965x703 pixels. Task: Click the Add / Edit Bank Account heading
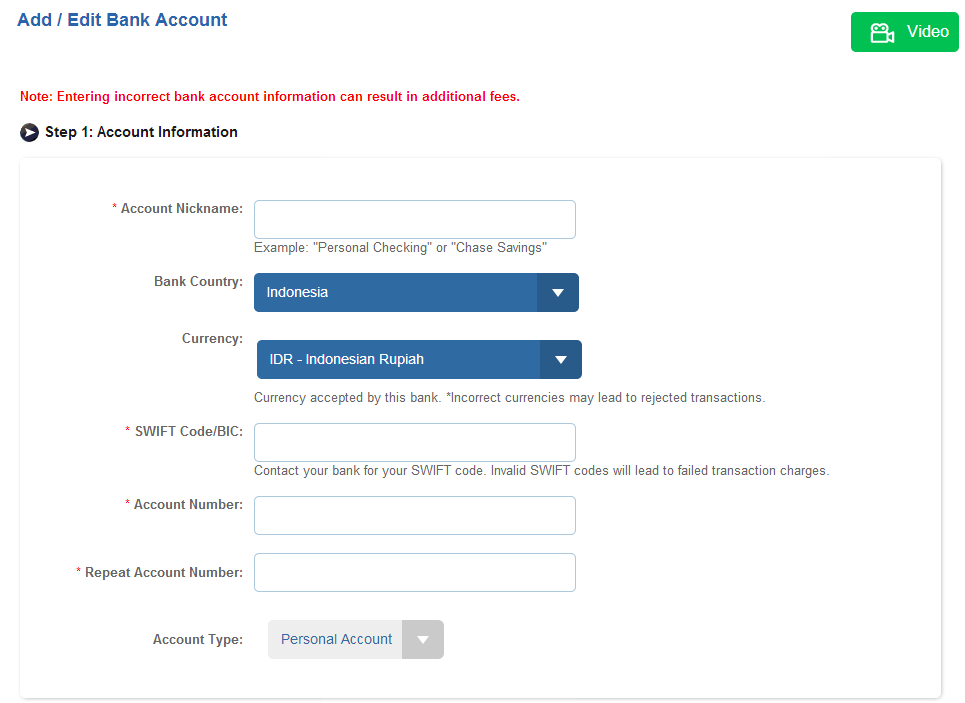(x=122, y=20)
